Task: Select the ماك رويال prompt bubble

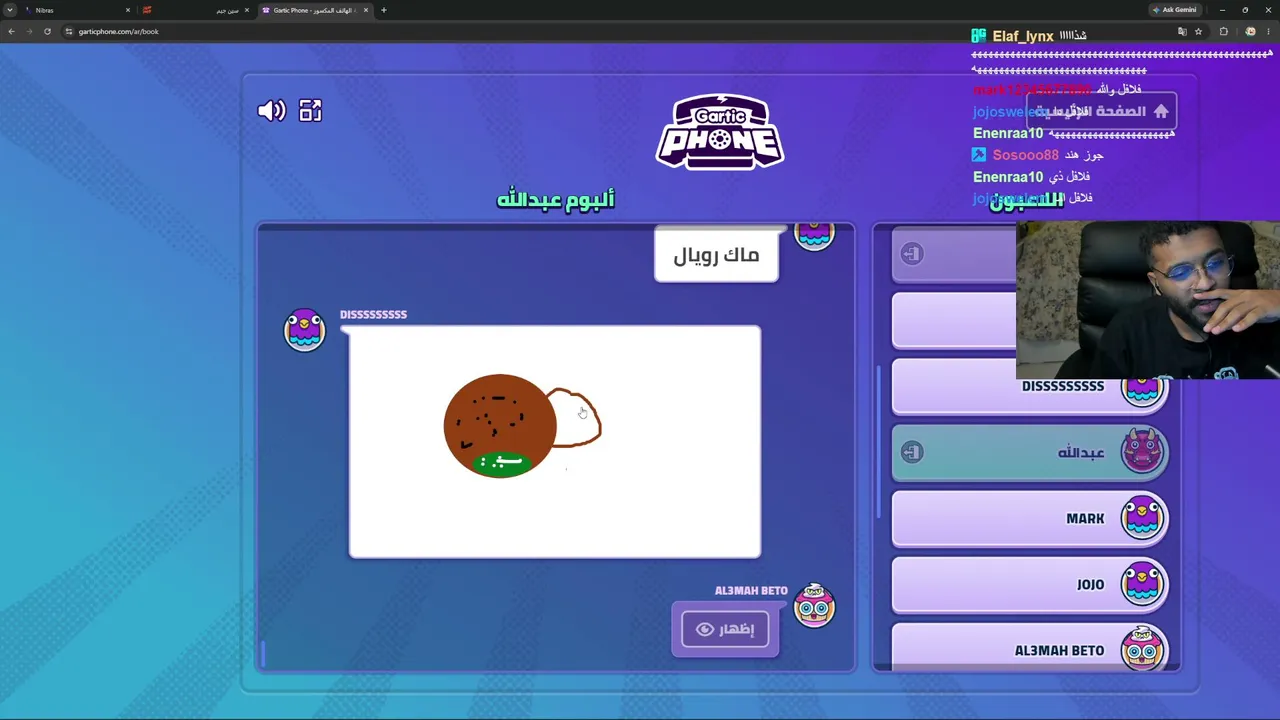Action: pyautogui.click(x=716, y=255)
